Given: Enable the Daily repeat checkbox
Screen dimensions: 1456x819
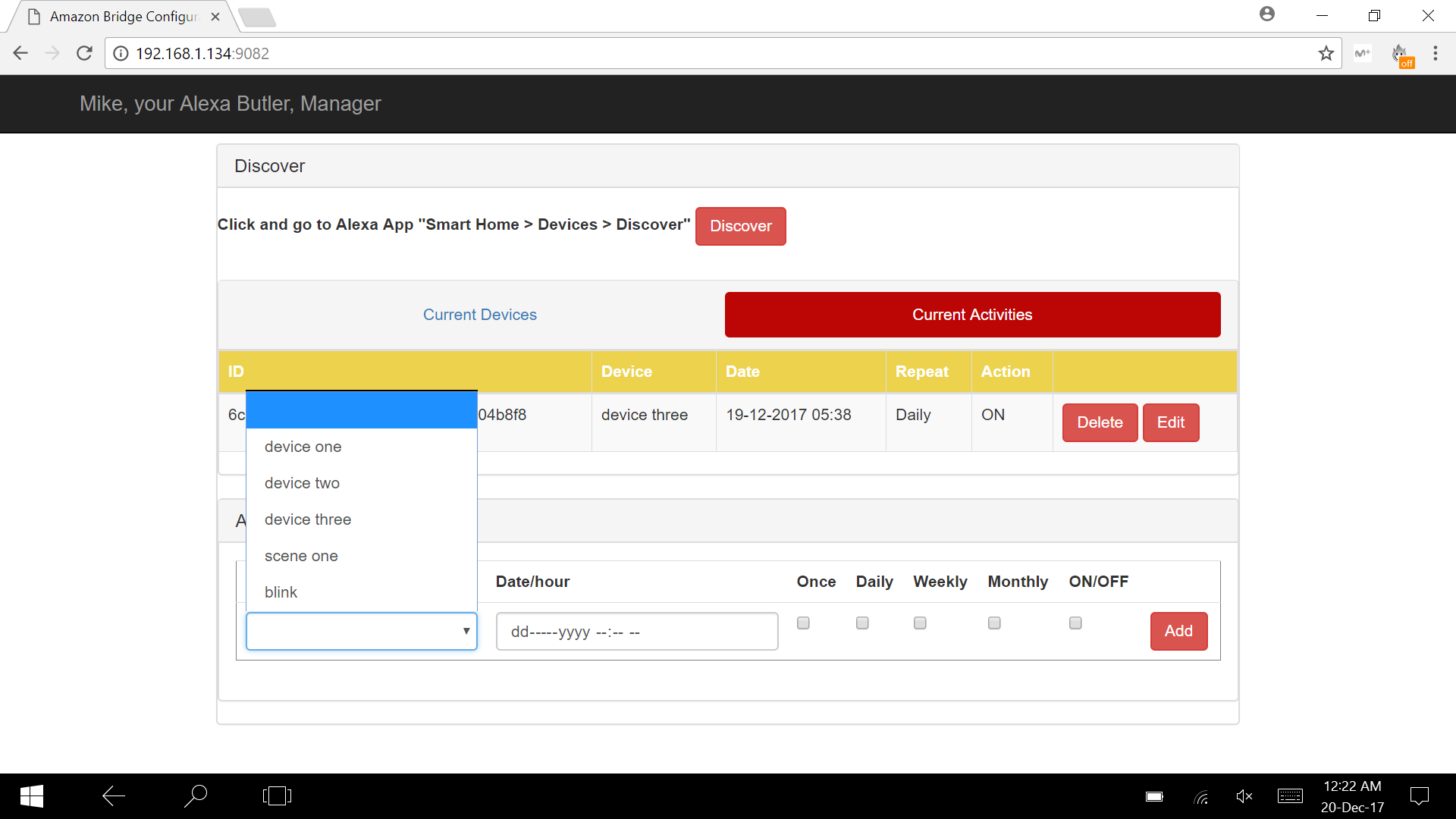Looking at the screenshot, I should [862, 623].
